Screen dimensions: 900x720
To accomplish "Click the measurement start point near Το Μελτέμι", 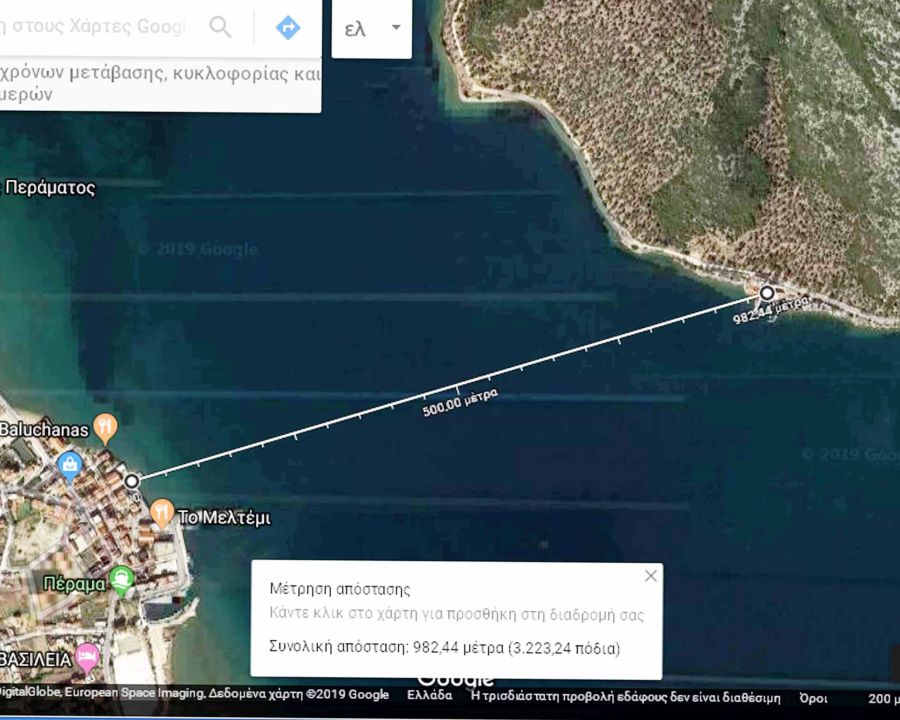I will pyautogui.click(x=132, y=481).
